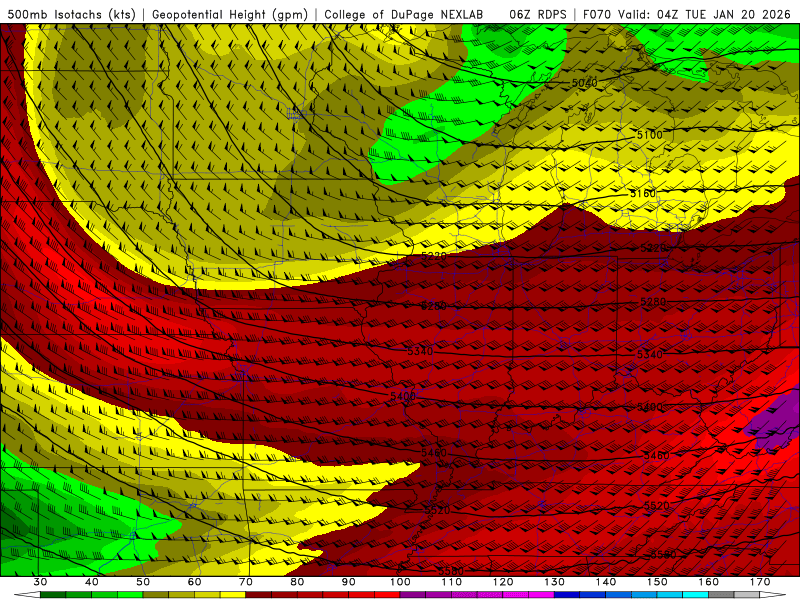Click the 160 value on the color scale

[x=709, y=582]
